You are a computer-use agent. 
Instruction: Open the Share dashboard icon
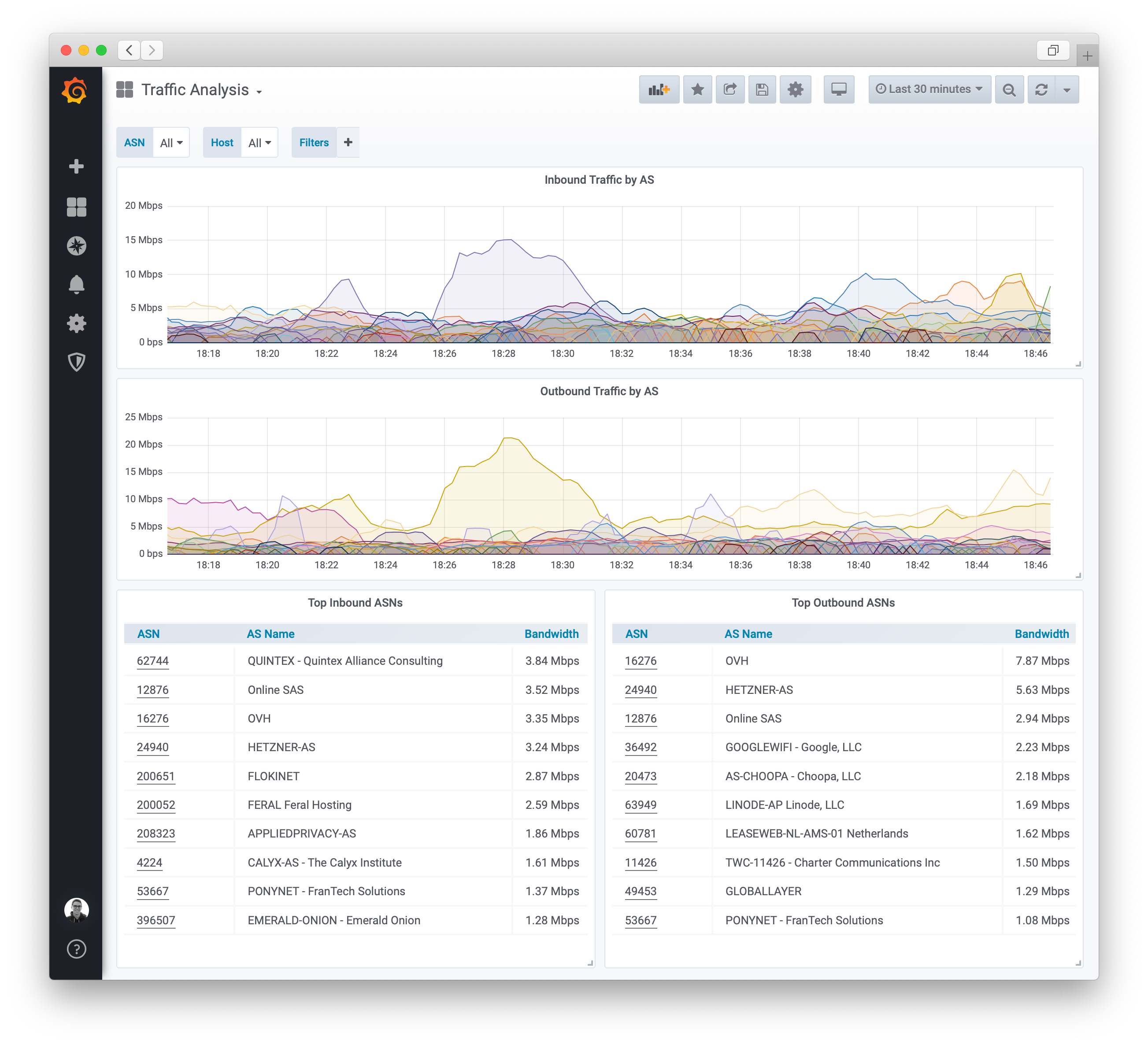[x=730, y=89]
